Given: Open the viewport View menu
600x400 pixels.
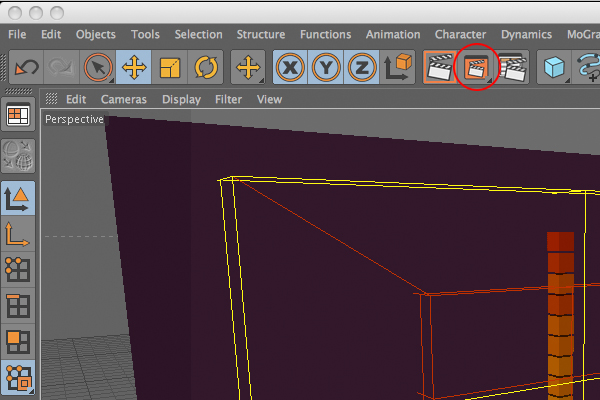Looking at the screenshot, I should coord(269,100).
